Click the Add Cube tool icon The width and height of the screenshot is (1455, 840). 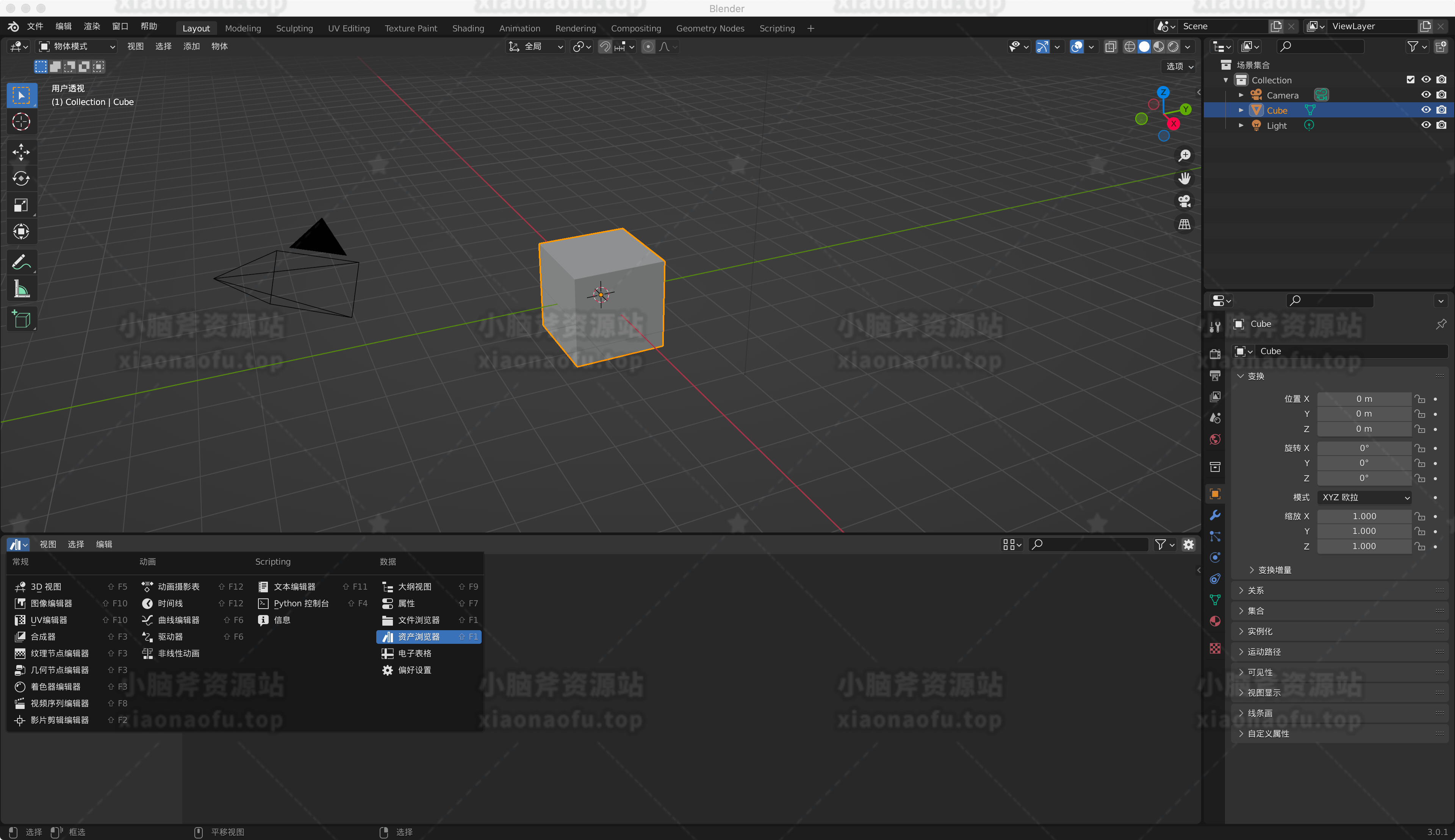tap(21, 319)
